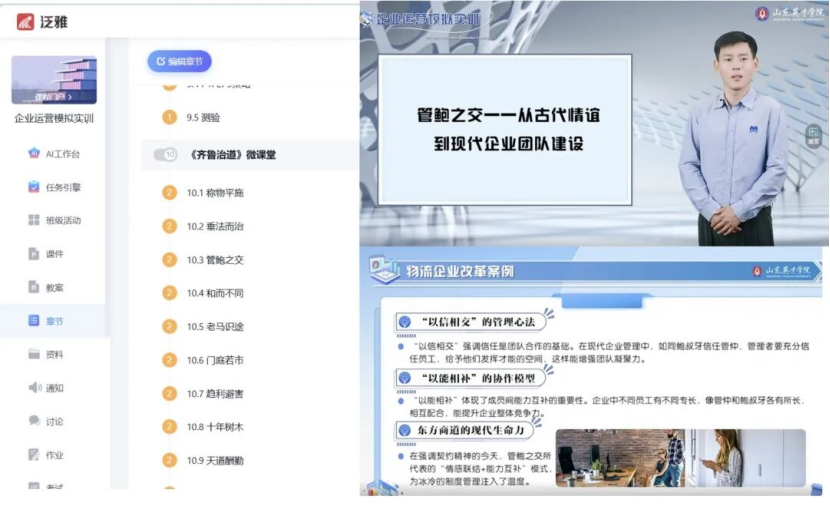Viewport: 830px width, 507px height.
Task: Open the 教案 sidebar menu item
Action: 54,288
